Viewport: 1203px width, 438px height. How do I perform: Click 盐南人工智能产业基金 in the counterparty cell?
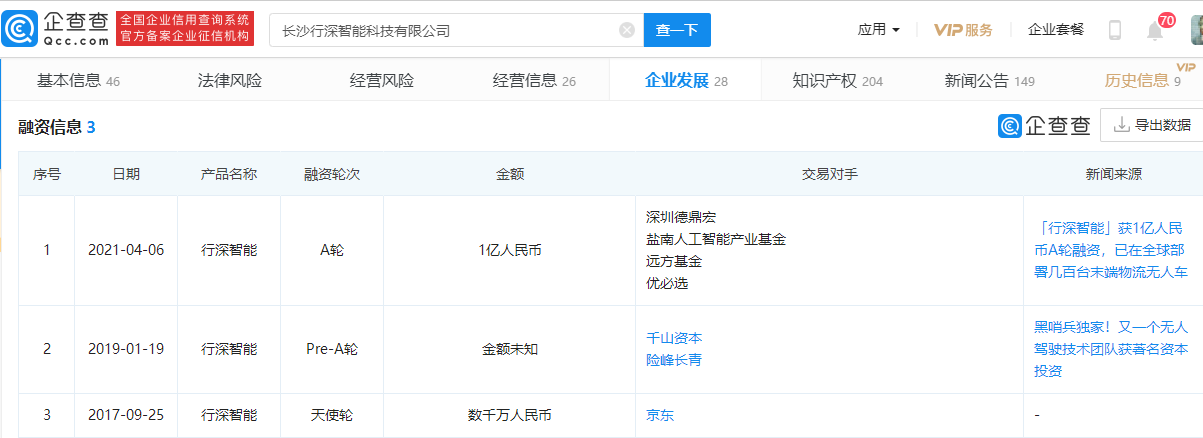click(x=716, y=239)
